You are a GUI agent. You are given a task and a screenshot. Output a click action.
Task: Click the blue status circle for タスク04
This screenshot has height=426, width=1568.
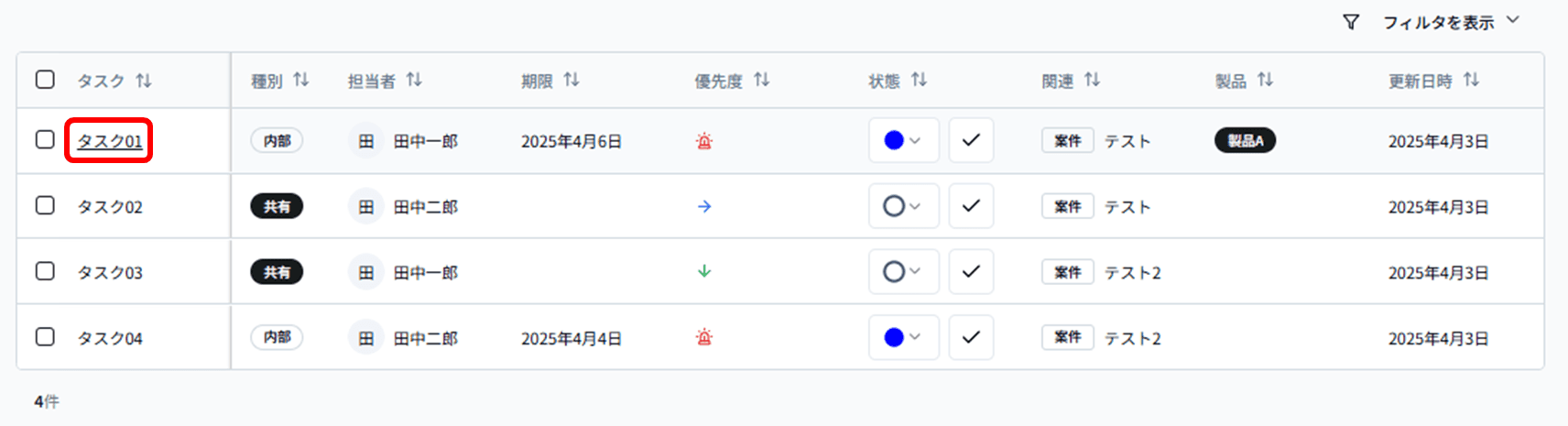coord(894,338)
